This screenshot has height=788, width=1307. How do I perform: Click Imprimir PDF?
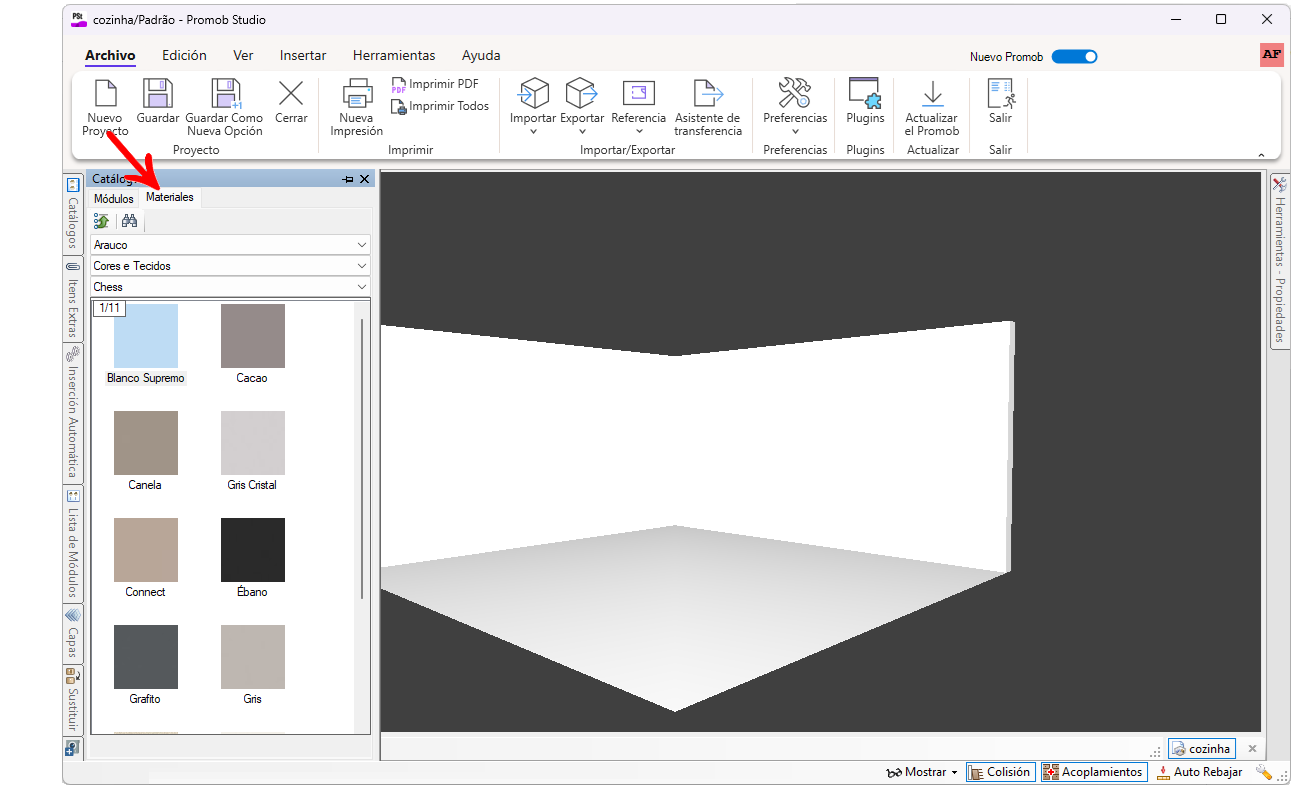pos(435,85)
